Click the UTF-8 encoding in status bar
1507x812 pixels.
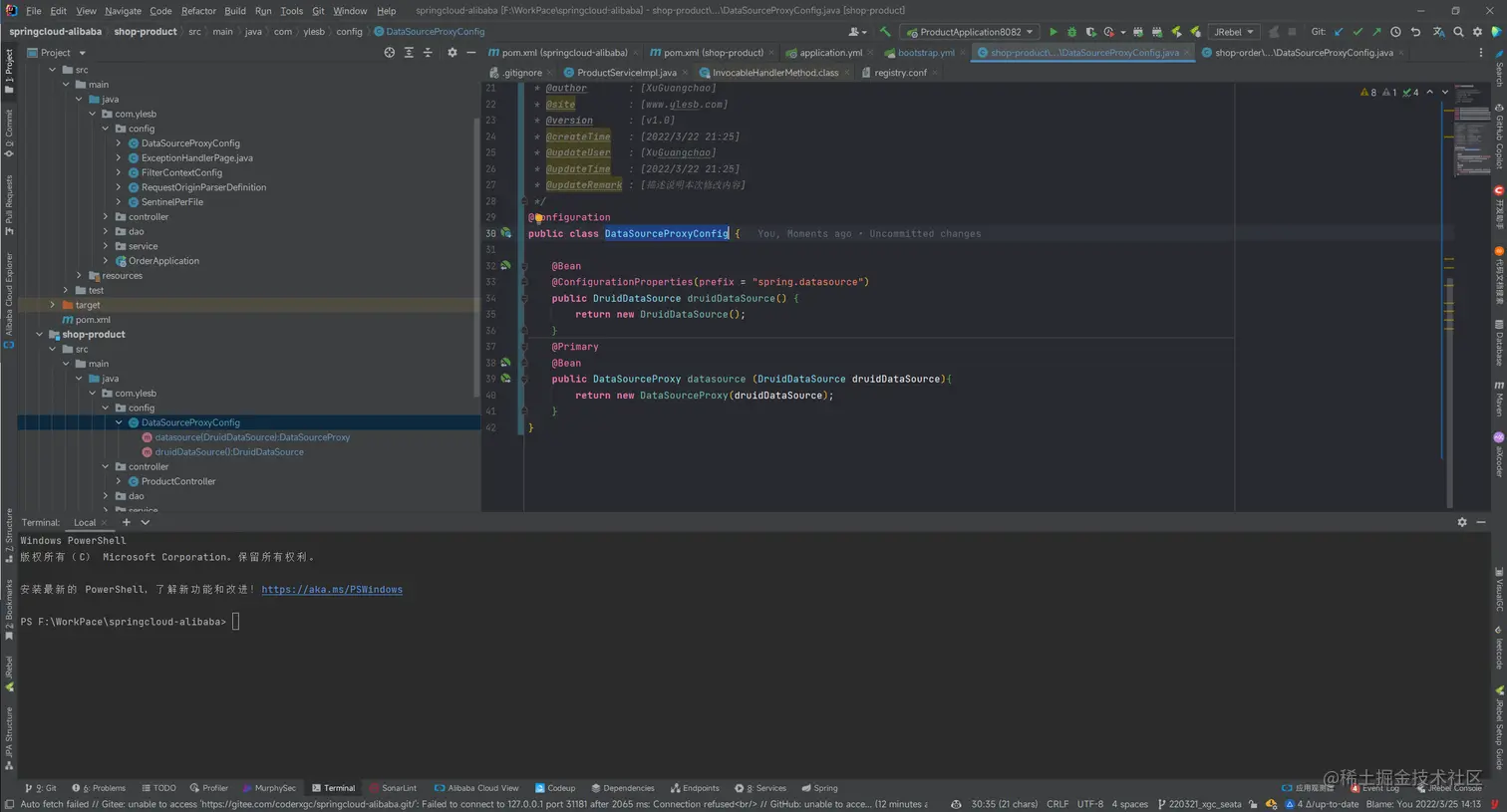[x=1090, y=804]
